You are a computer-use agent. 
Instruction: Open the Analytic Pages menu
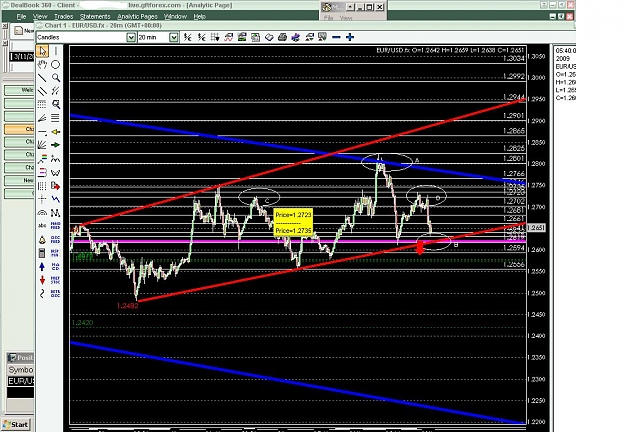click(x=138, y=16)
